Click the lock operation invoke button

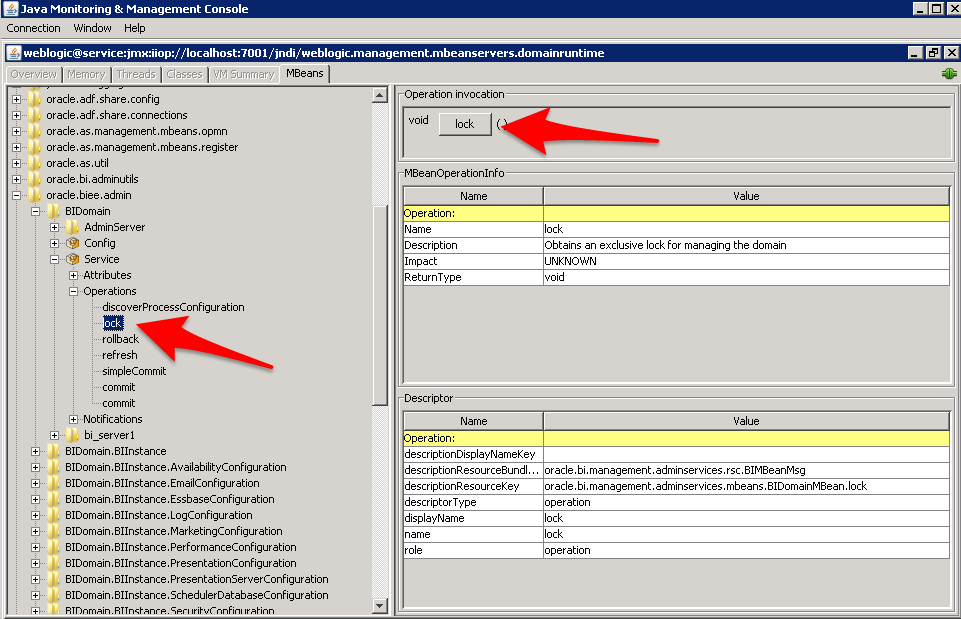tap(465, 124)
